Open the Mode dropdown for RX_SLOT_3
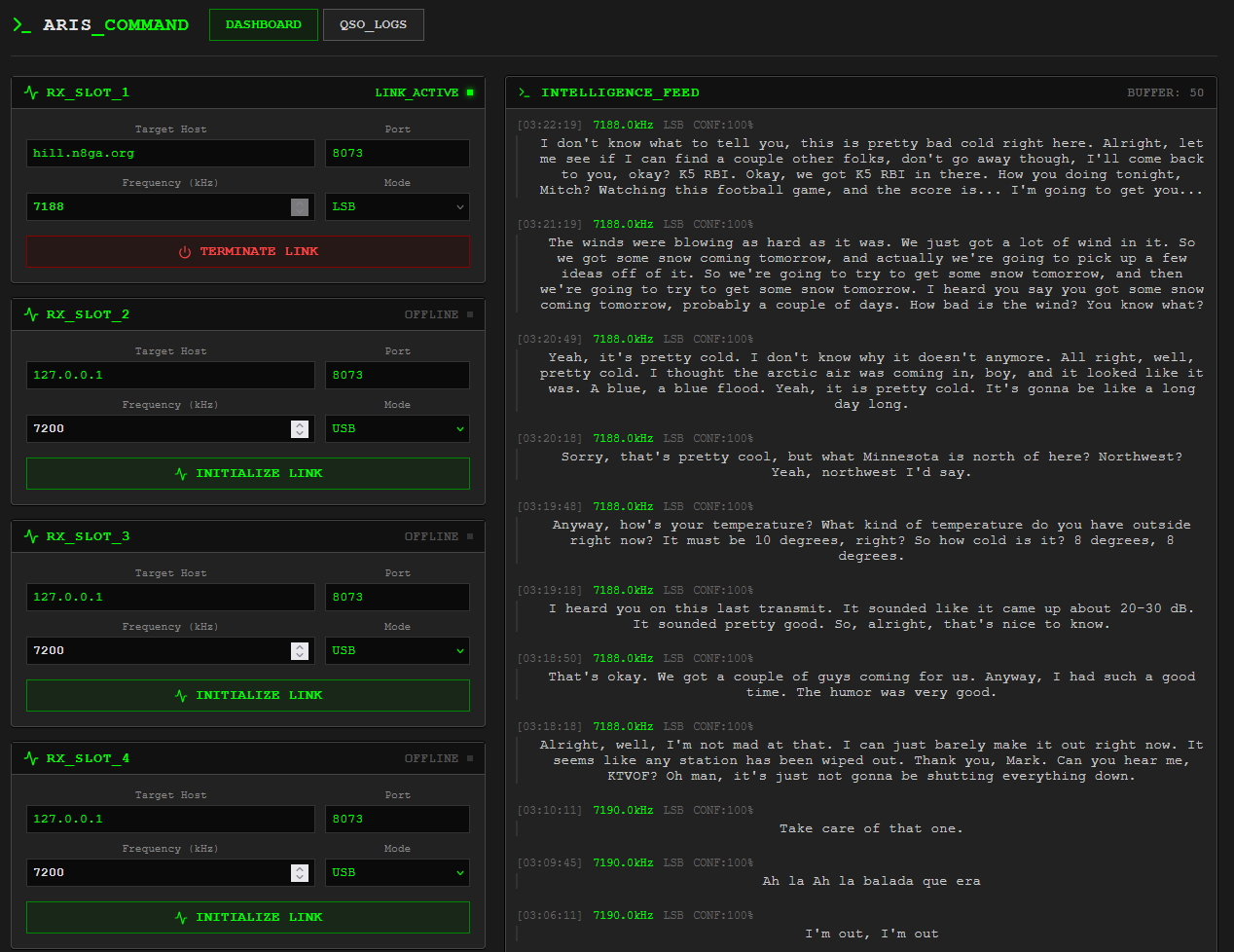 click(397, 650)
